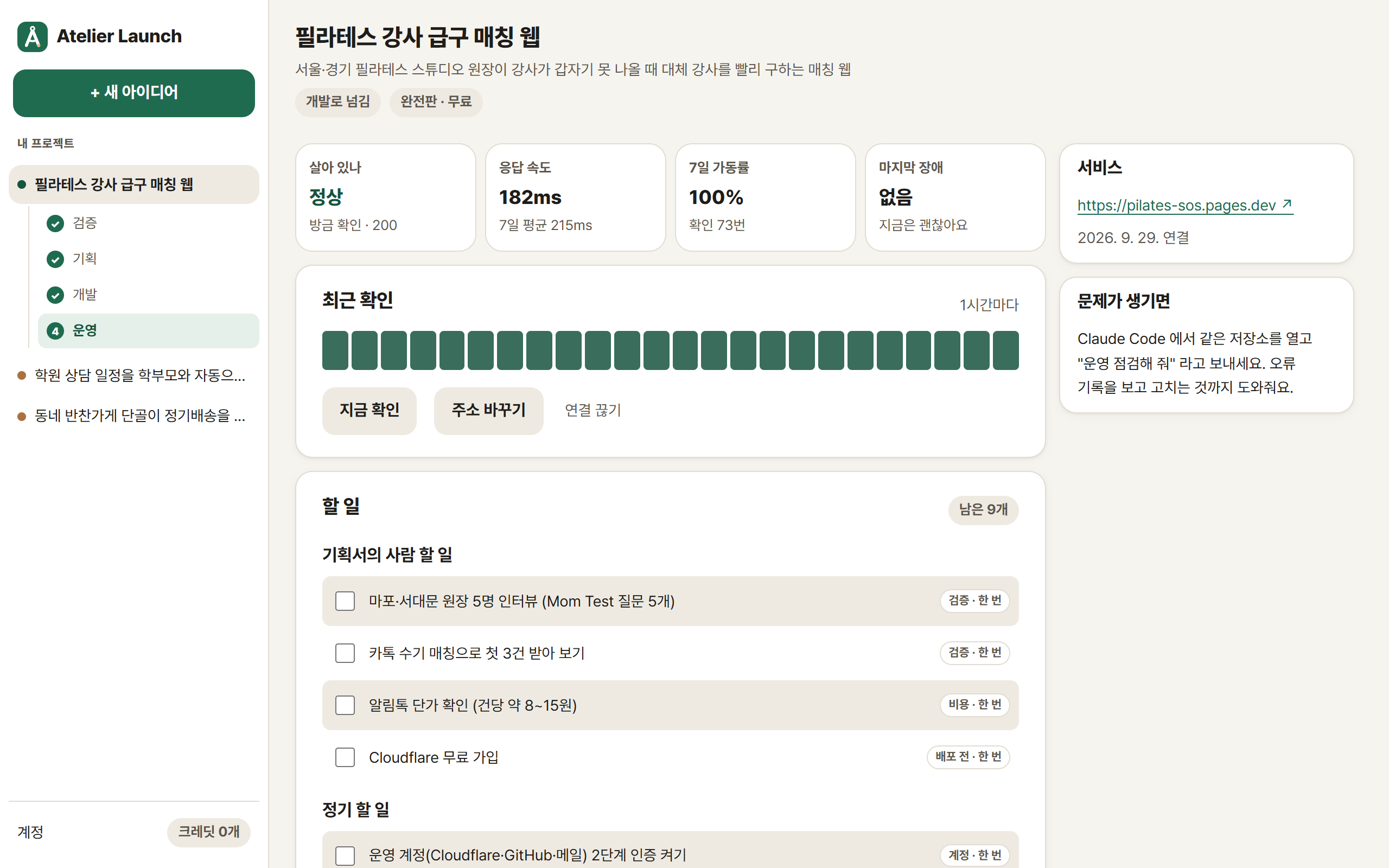This screenshot has width=1389, height=868.
Task: Tick the Cloudflare 무료 가입 checkbox
Action: tap(345, 757)
